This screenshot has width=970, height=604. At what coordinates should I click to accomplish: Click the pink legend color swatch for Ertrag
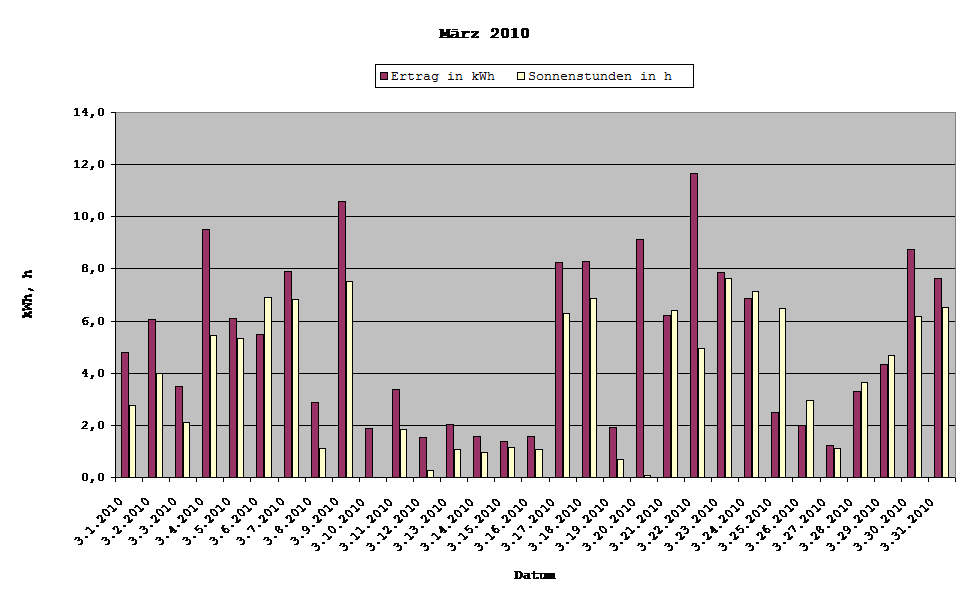click(x=383, y=75)
